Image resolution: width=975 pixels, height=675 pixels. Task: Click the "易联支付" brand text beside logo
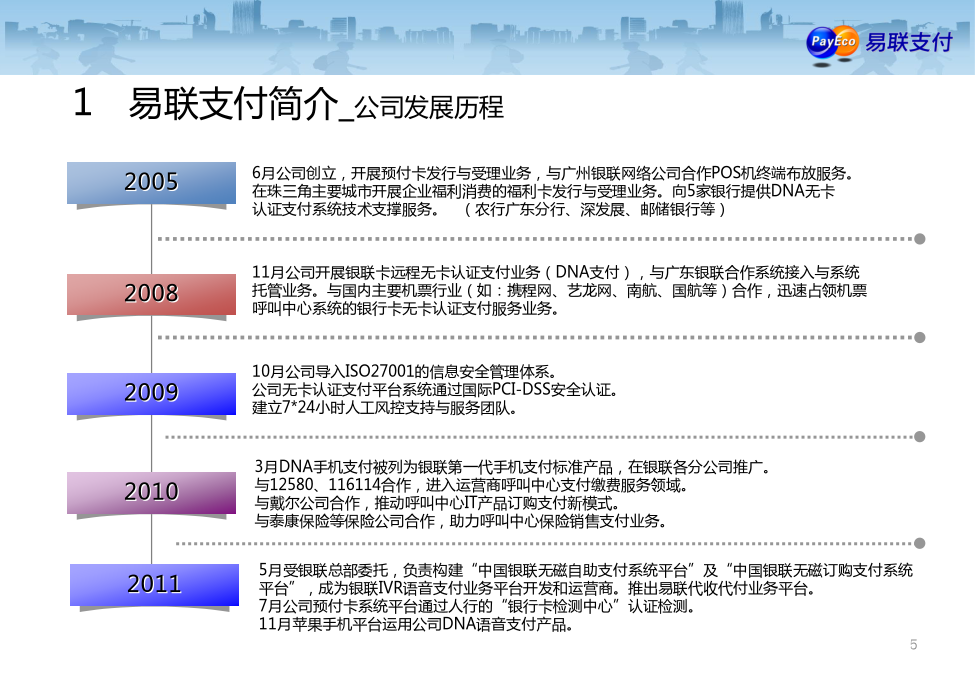(x=908, y=42)
